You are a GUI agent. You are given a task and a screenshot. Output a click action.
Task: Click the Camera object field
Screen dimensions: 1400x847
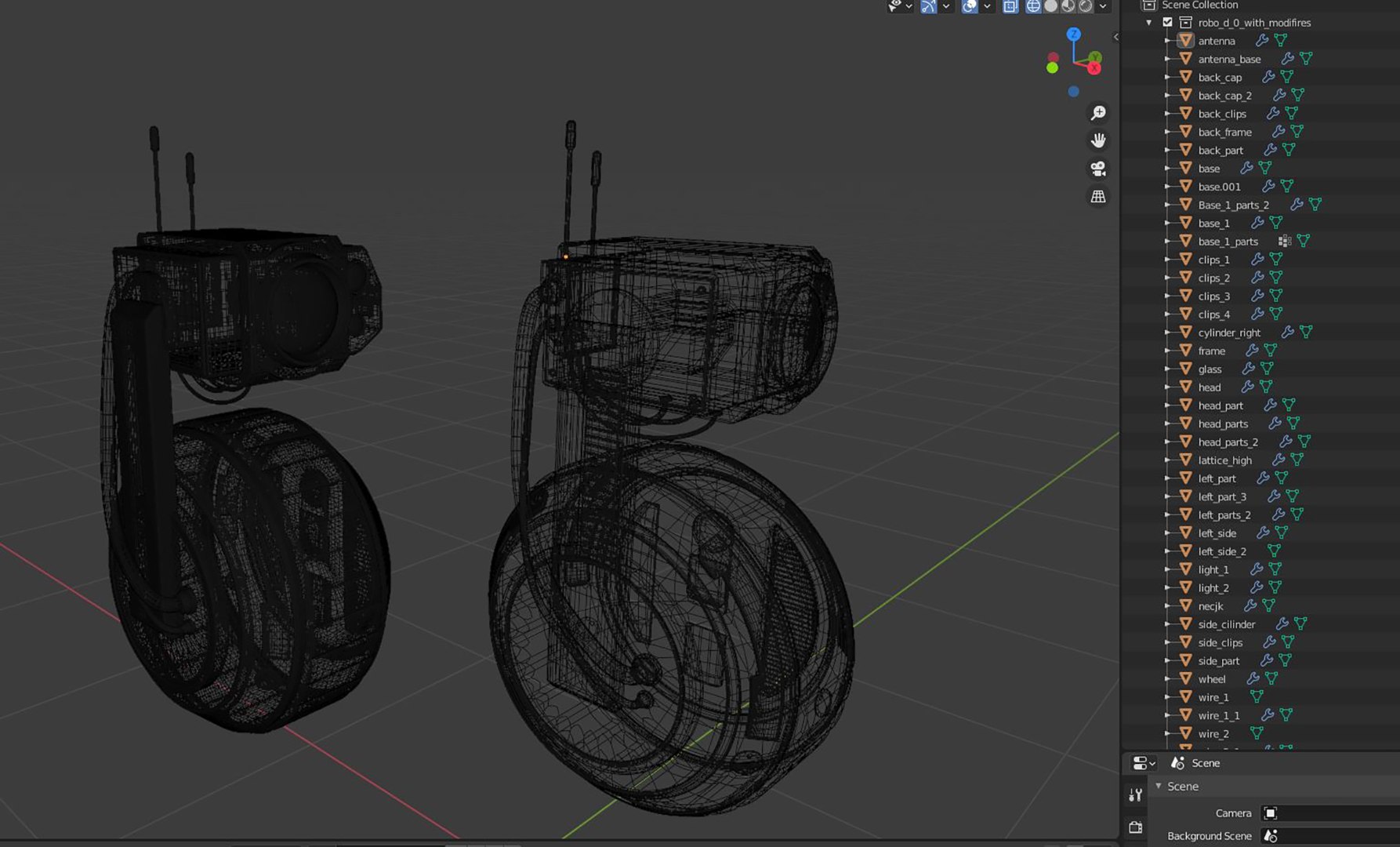tap(1329, 813)
